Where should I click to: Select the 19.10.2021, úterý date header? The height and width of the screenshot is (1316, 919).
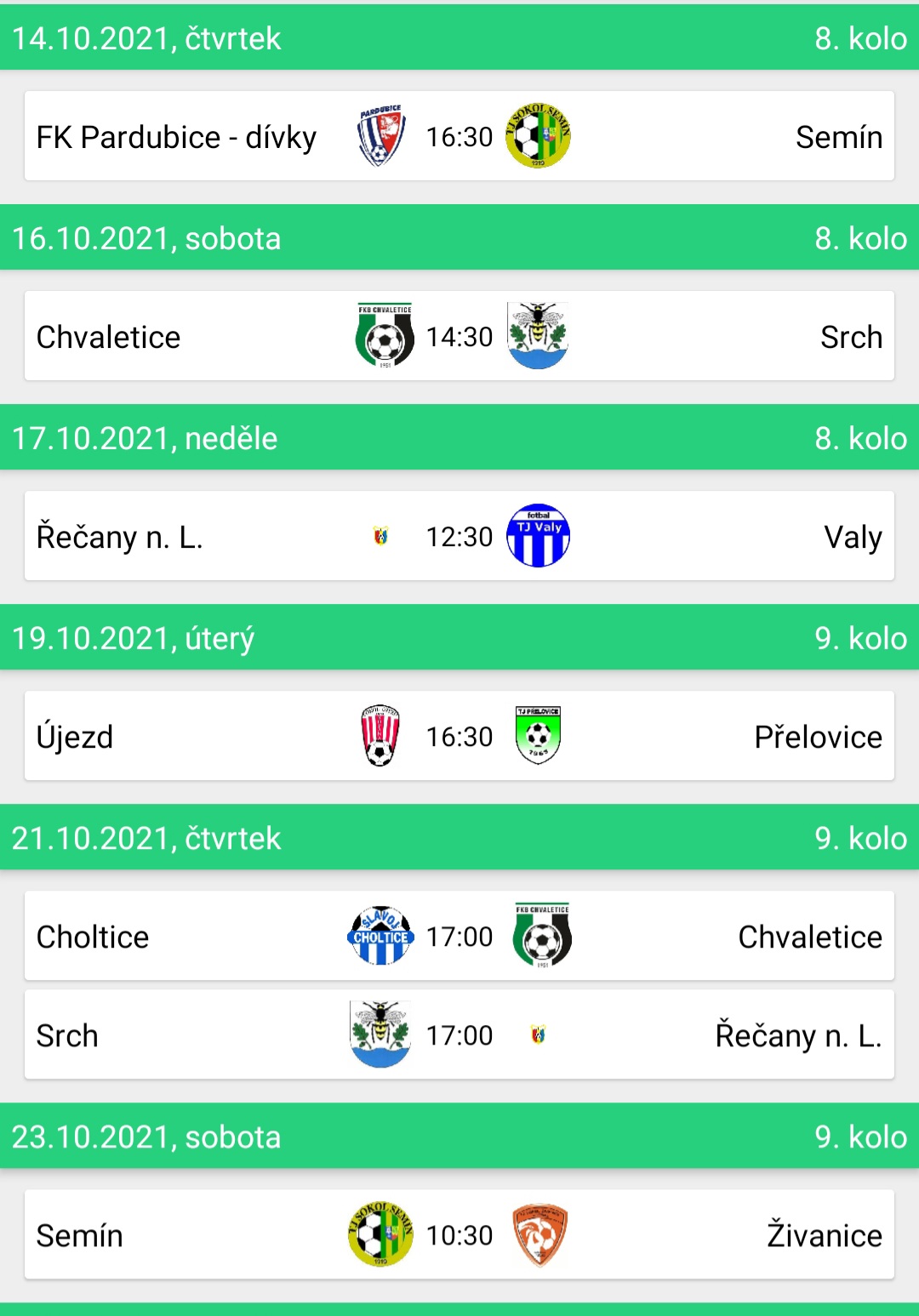click(x=133, y=639)
